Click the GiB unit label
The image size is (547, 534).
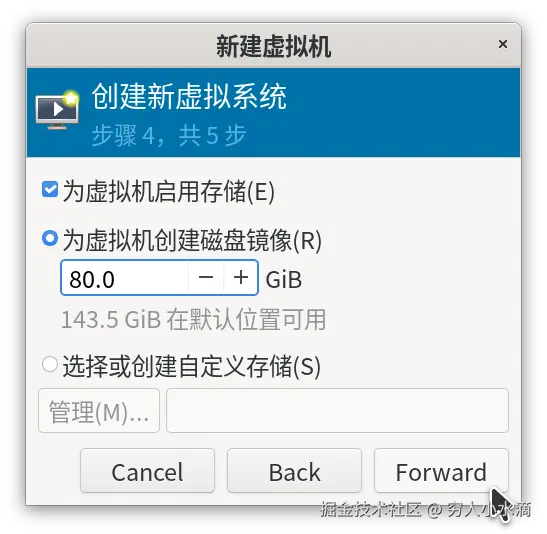(284, 279)
